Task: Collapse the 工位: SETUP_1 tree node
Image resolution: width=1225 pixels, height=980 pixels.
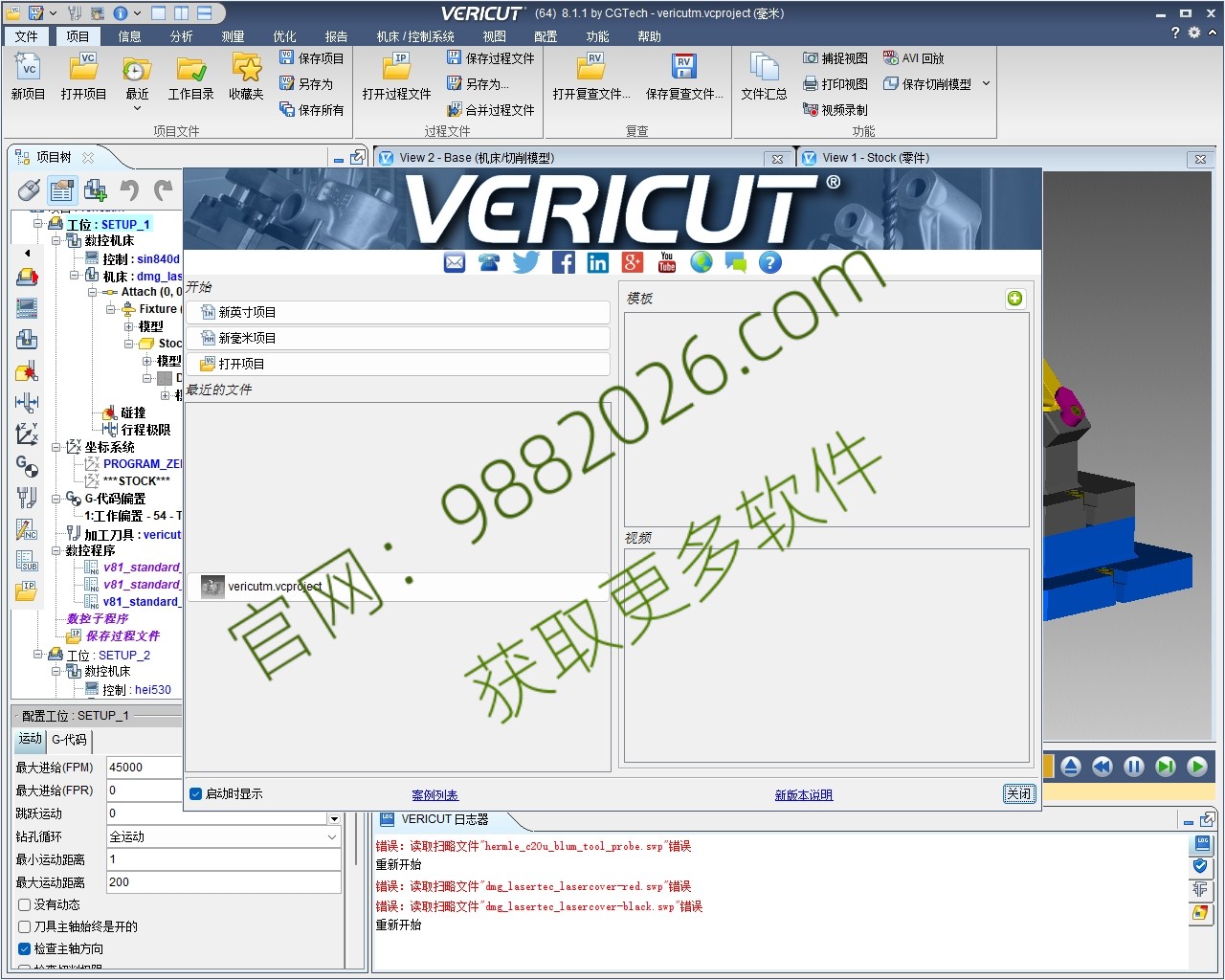Action: pyautogui.click(x=38, y=224)
